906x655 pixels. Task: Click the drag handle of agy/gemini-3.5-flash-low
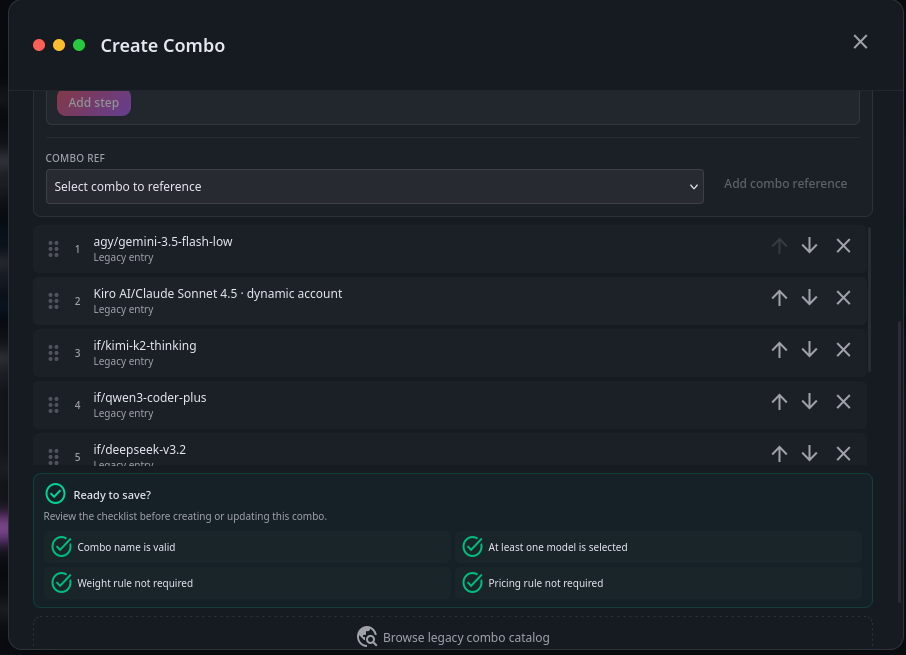point(53,249)
